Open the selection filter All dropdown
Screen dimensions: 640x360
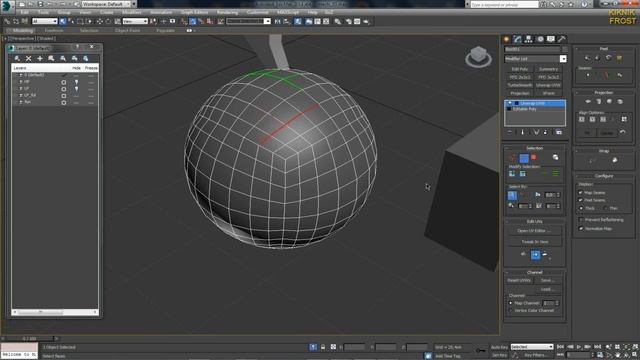pos(44,21)
